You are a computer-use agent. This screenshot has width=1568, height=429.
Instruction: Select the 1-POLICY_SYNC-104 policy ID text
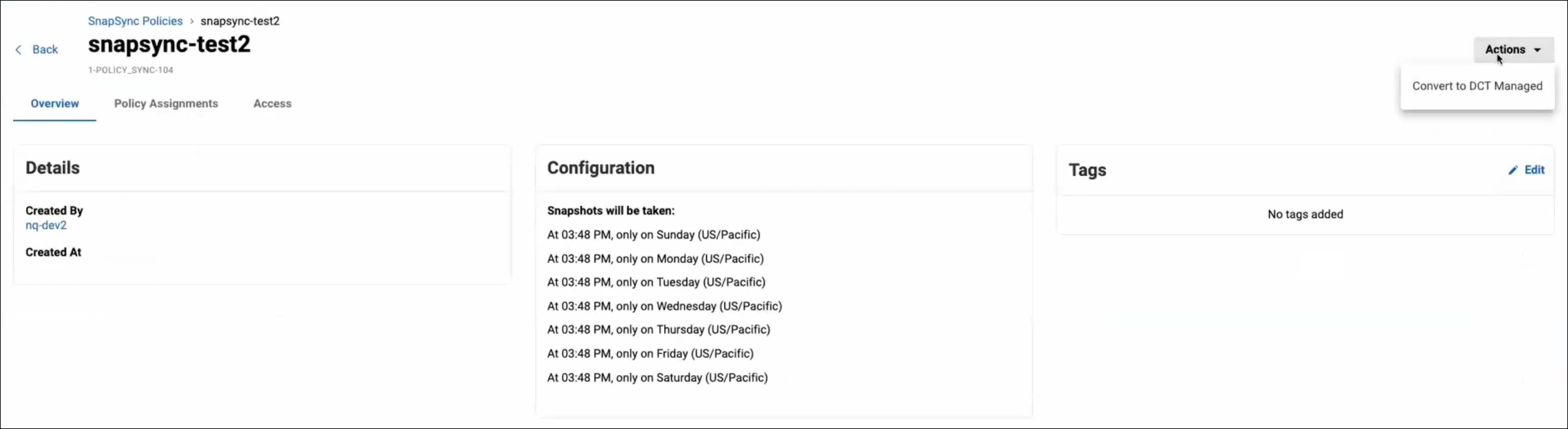[x=130, y=70]
